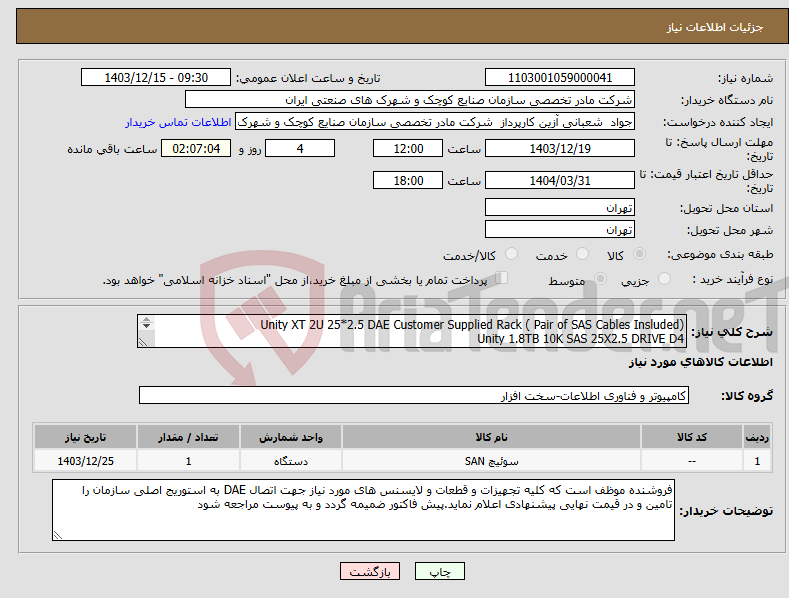
Task: Click the نام دستگاه خریدار label
Action: 727,101
